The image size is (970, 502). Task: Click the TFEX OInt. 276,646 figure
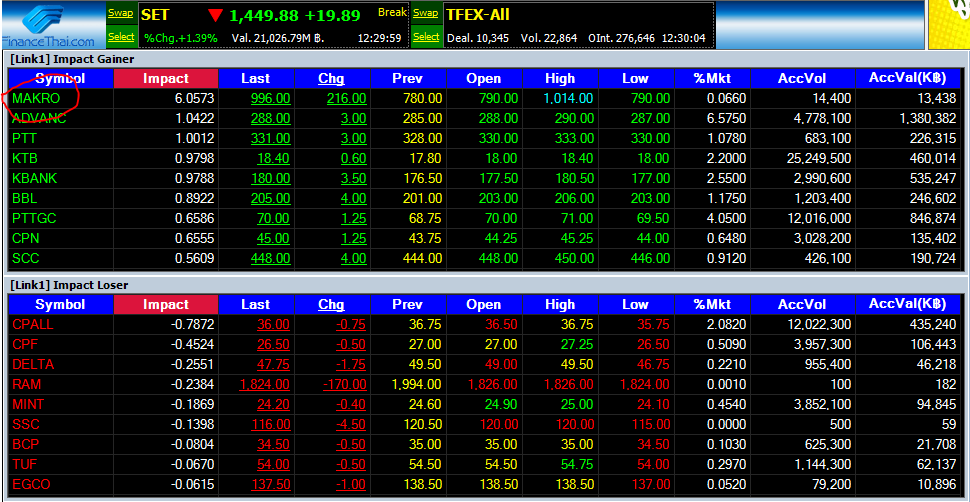click(x=621, y=38)
